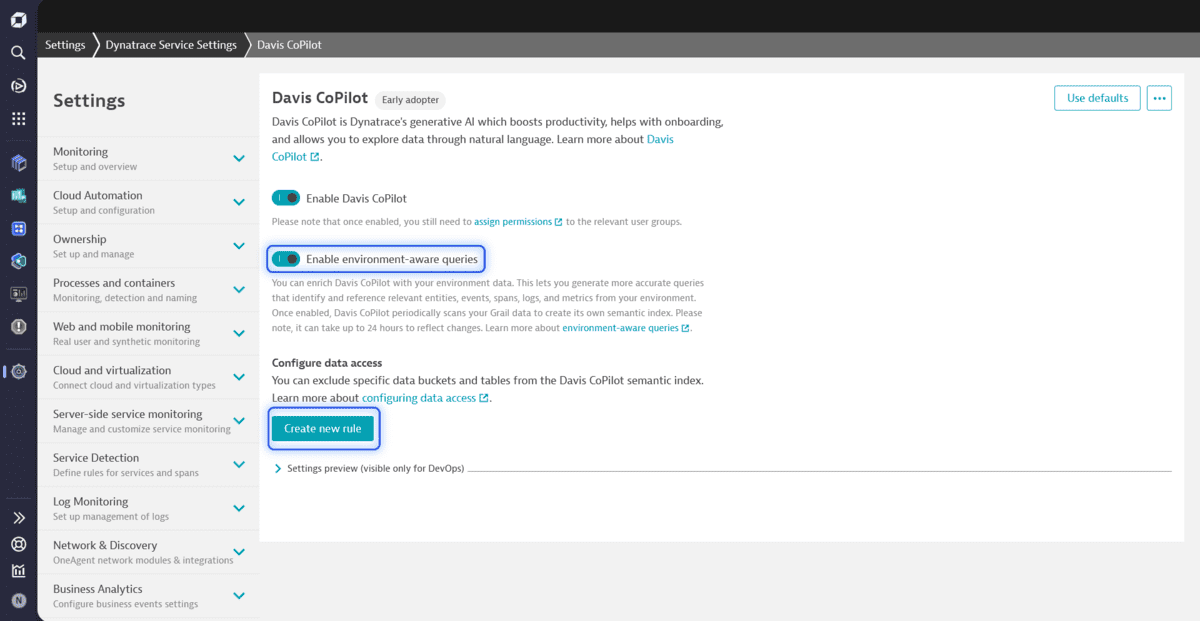
Task: Select the highlighted Settings gear icon
Action: tap(17, 370)
